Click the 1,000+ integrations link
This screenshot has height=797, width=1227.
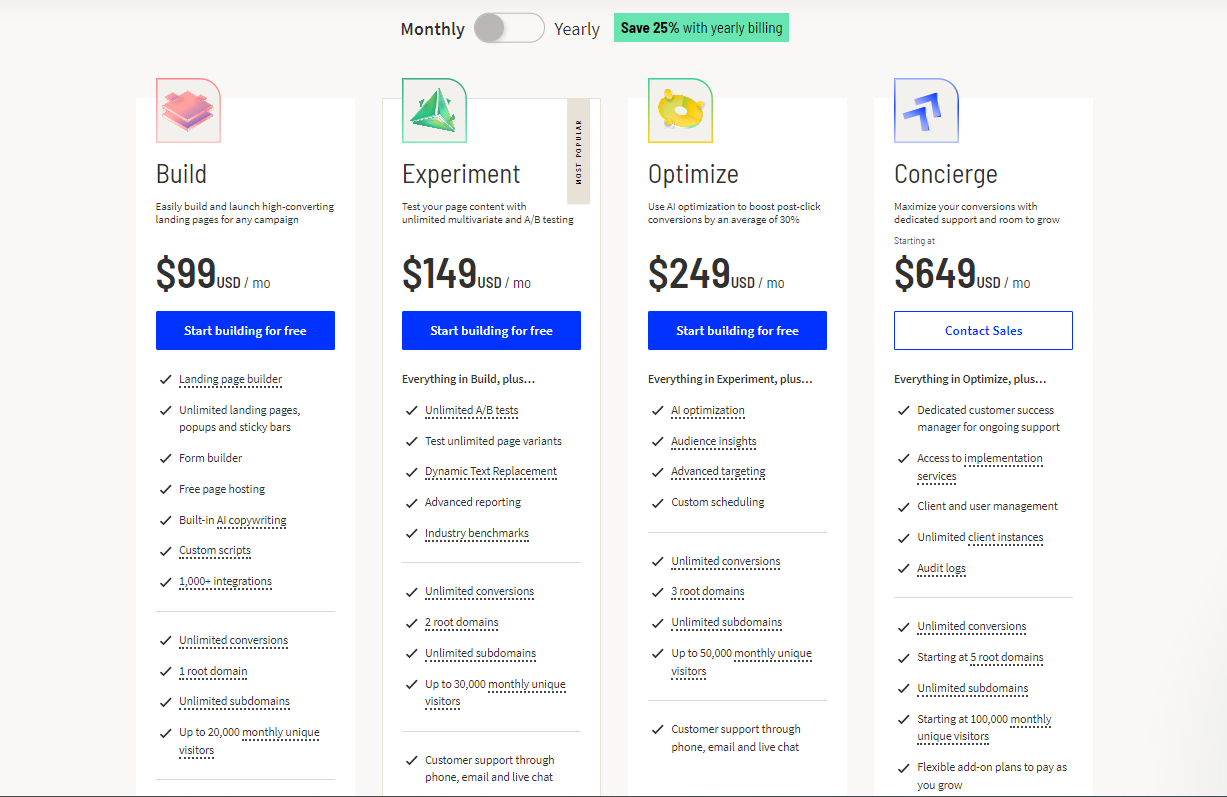click(x=225, y=582)
